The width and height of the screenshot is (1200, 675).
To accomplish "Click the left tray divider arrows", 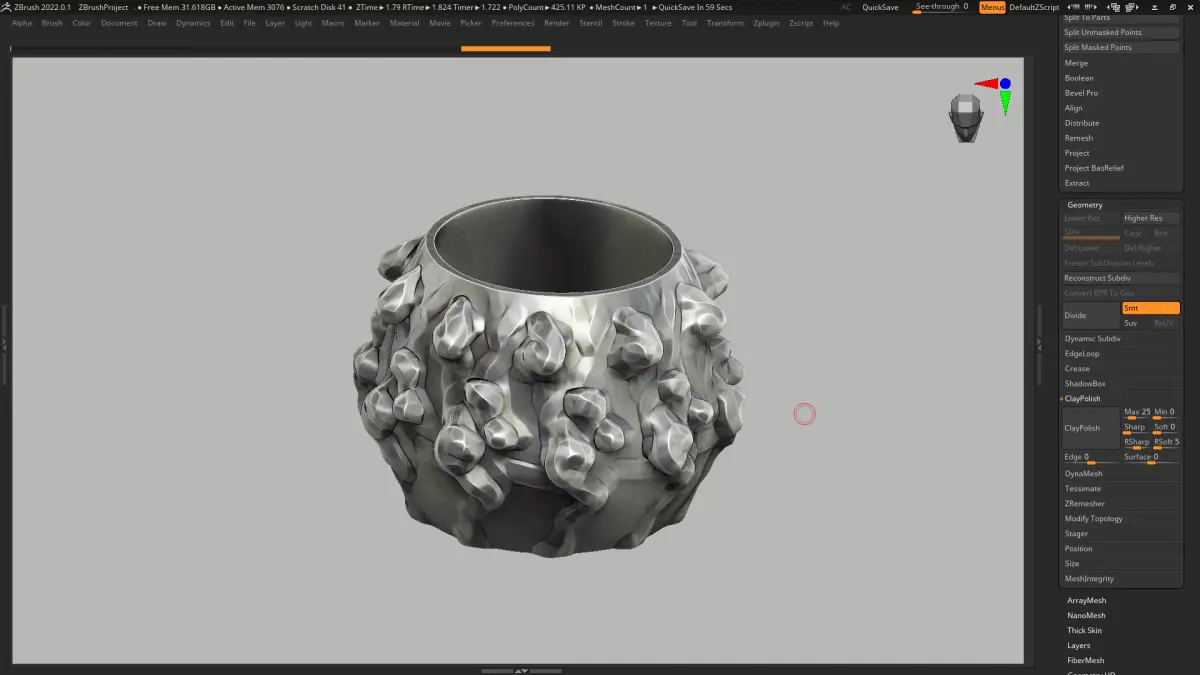I will pyautogui.click(x=4, y=343).
